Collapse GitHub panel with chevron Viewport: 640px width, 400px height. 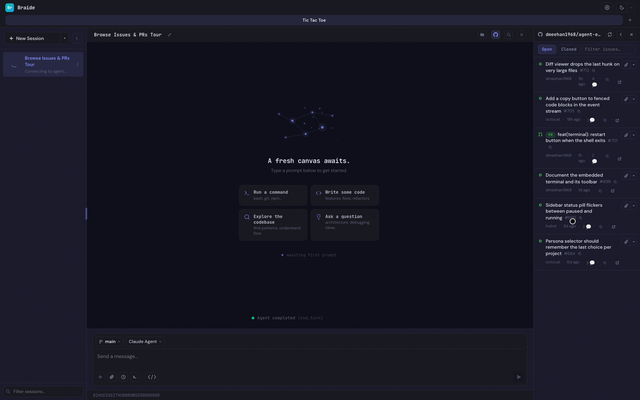click(x=621, y=35)
